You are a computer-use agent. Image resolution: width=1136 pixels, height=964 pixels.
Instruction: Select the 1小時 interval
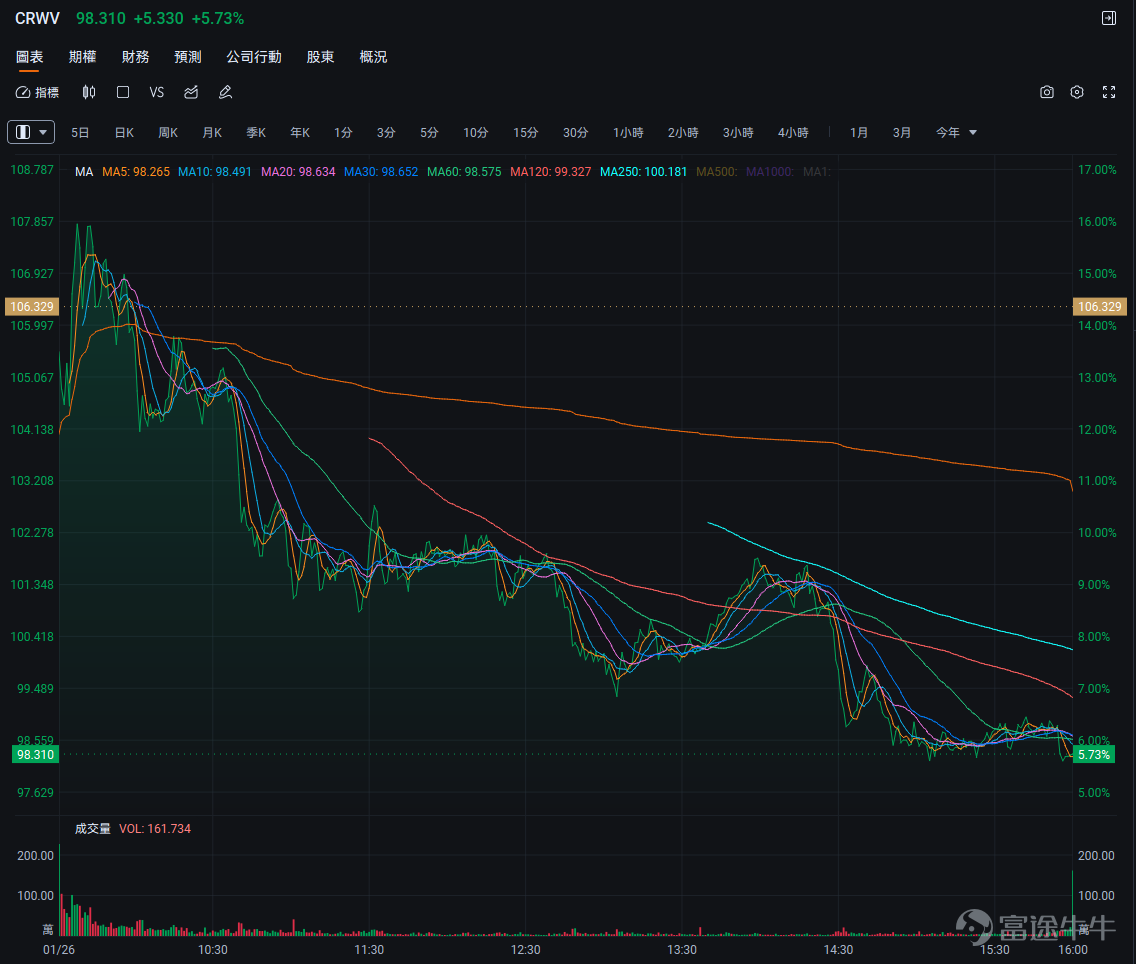coord(628,133)
